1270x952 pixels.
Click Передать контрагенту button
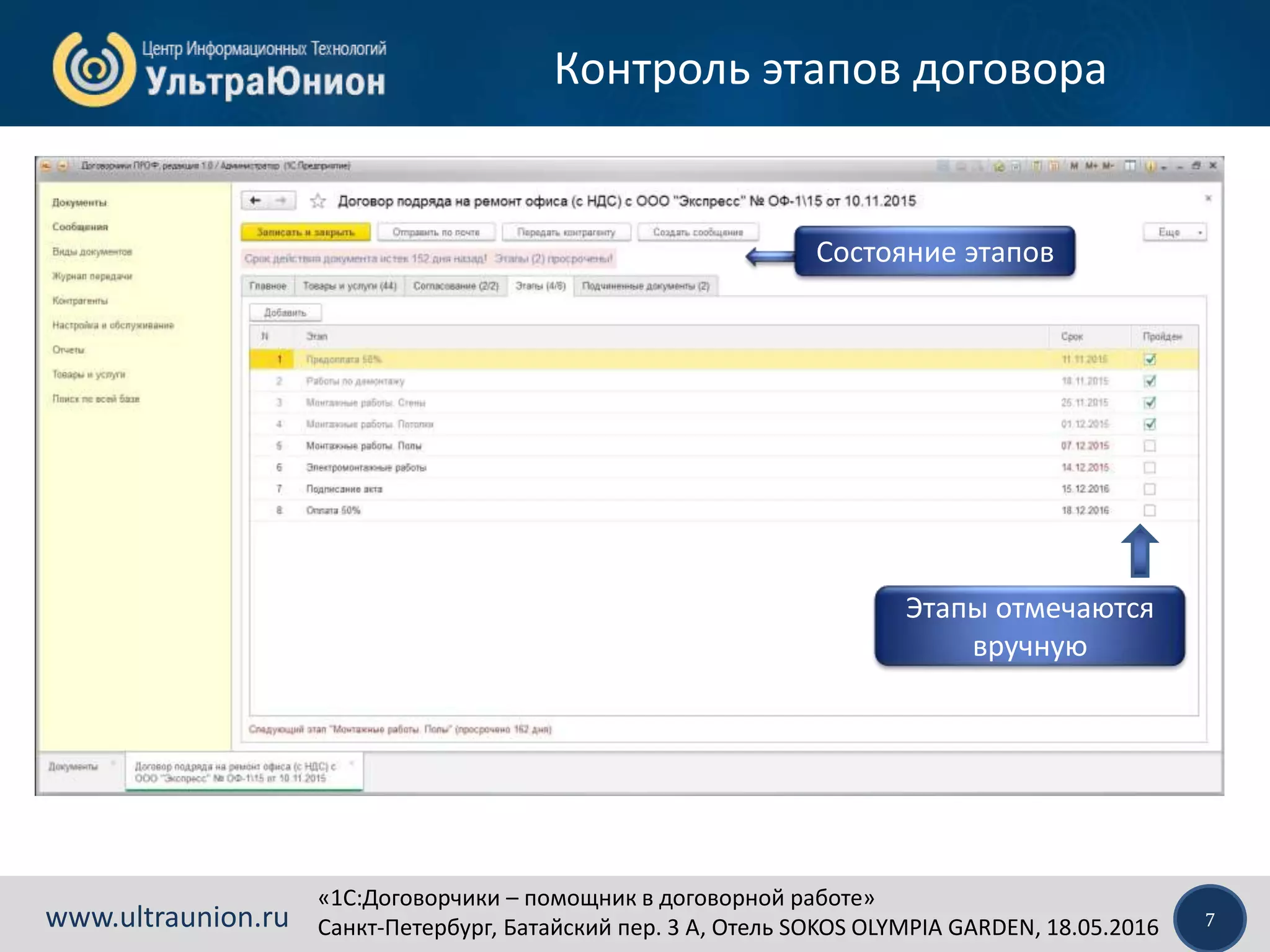pos(566,232)
